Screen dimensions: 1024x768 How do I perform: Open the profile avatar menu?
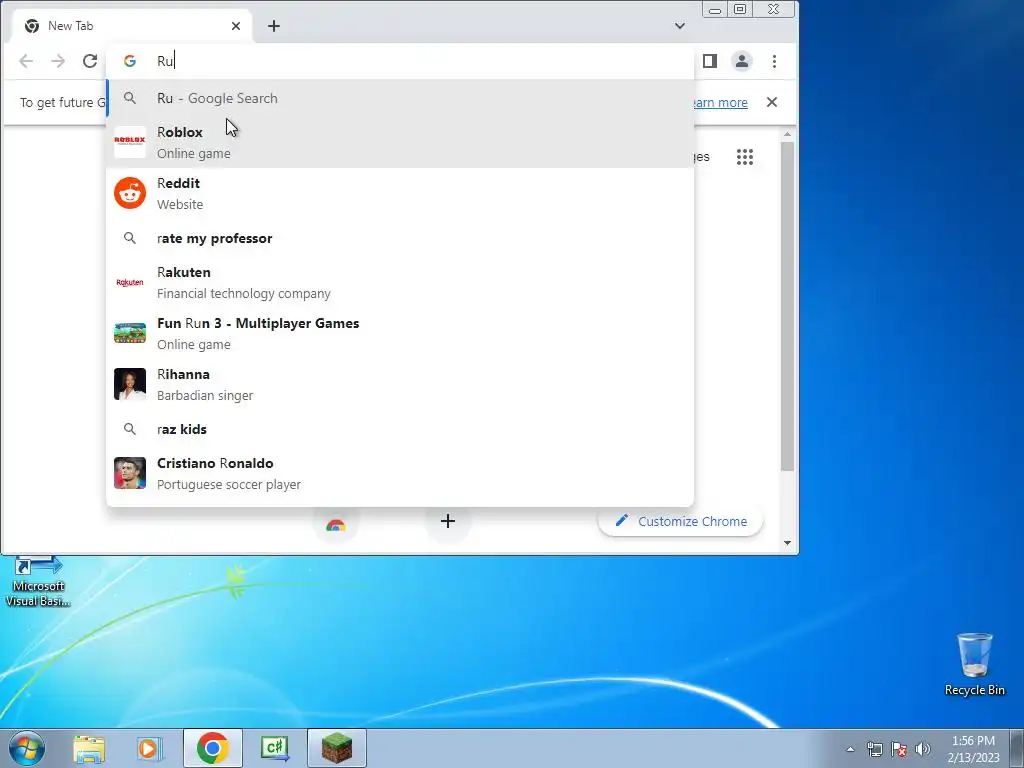point(742,61)
